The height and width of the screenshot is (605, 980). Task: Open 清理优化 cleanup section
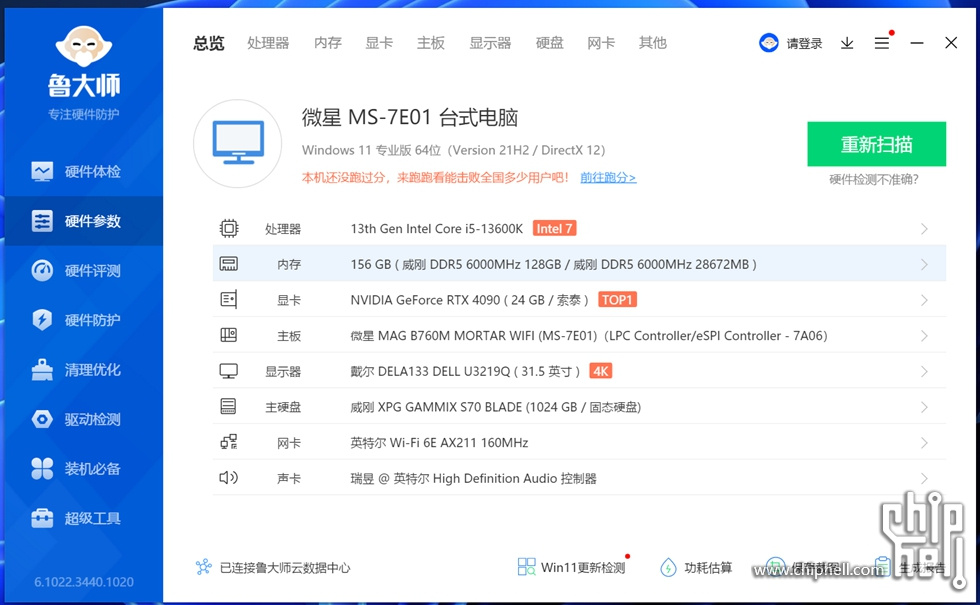coord(83,369)
